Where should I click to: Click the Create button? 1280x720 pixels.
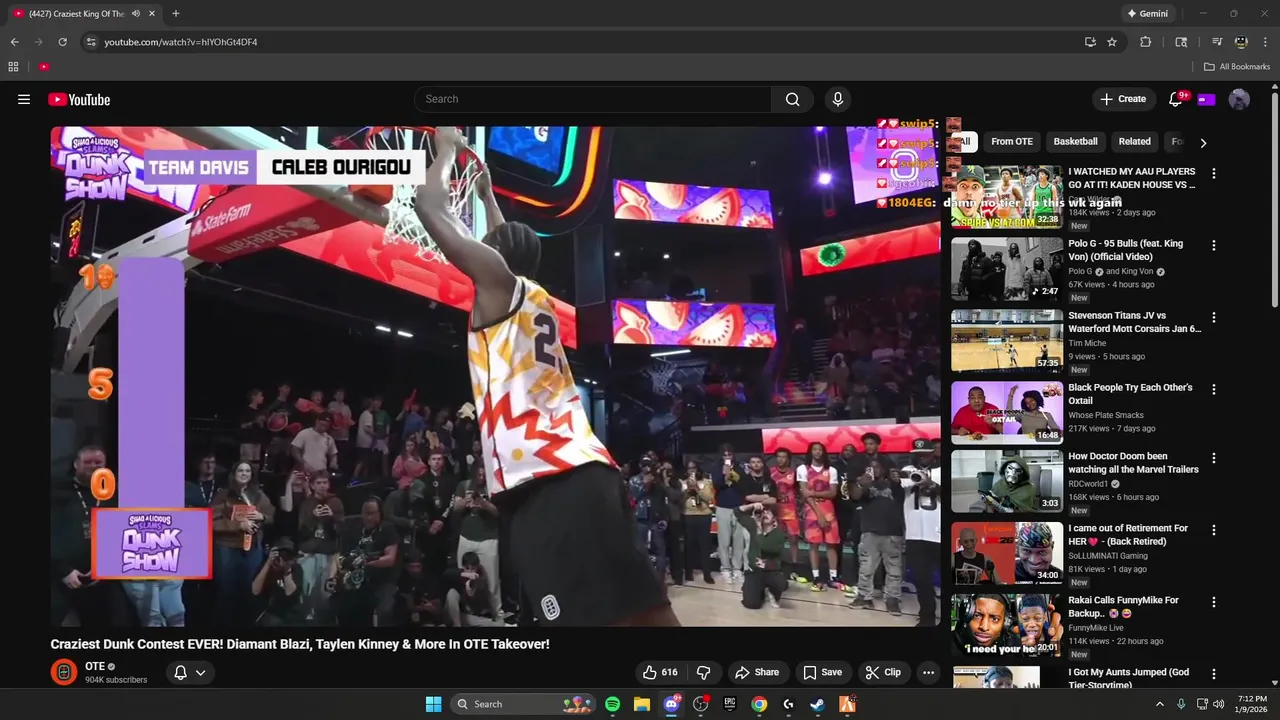tap(1123, 99)
